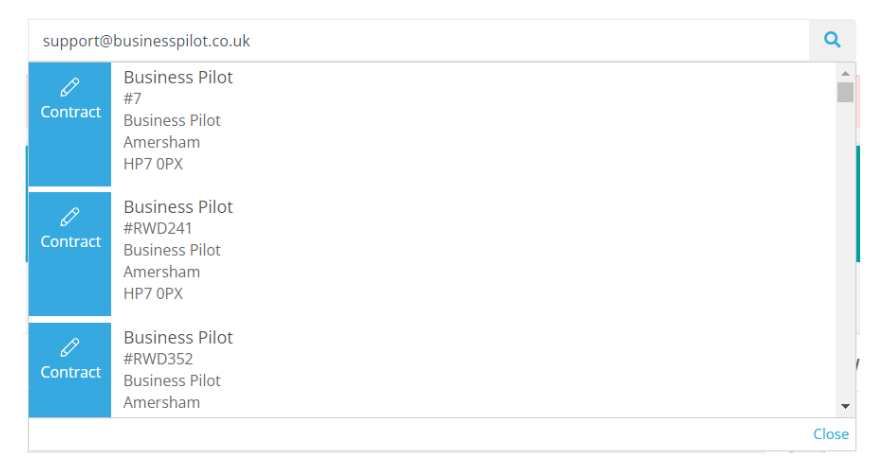Open the Contract button for #RWD352

click(70, 370)
